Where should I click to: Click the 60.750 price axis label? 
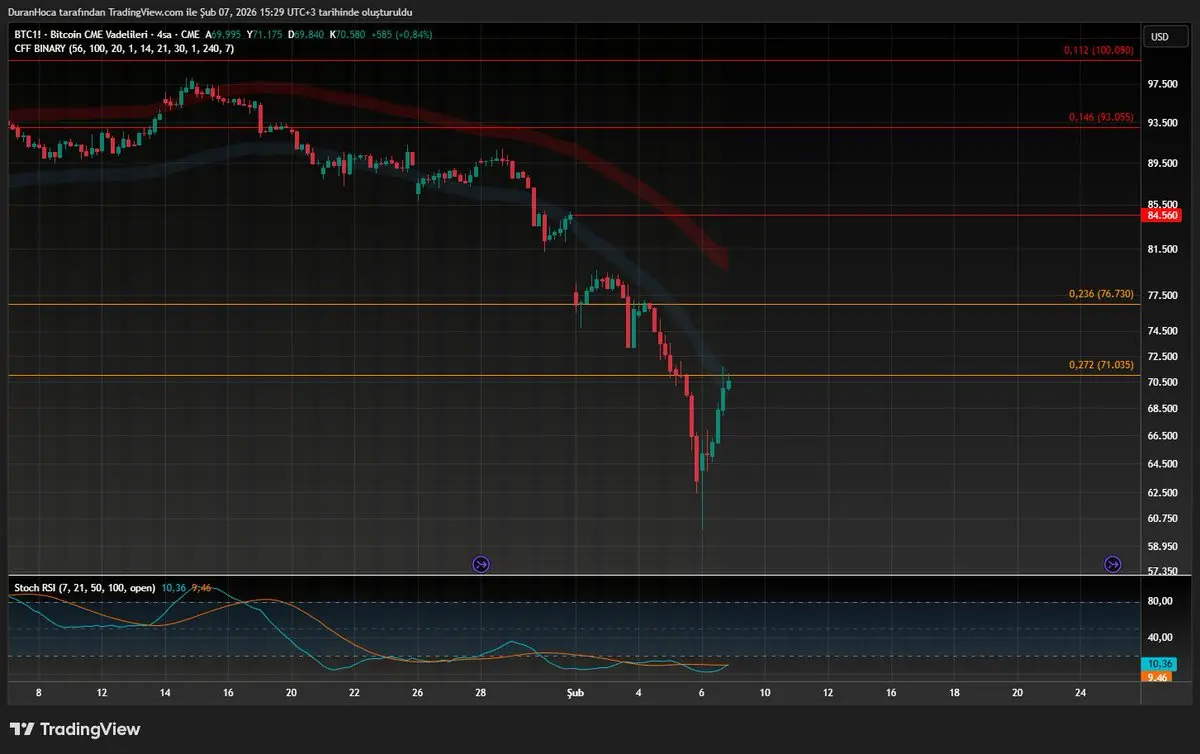[x=1162, y=518]
